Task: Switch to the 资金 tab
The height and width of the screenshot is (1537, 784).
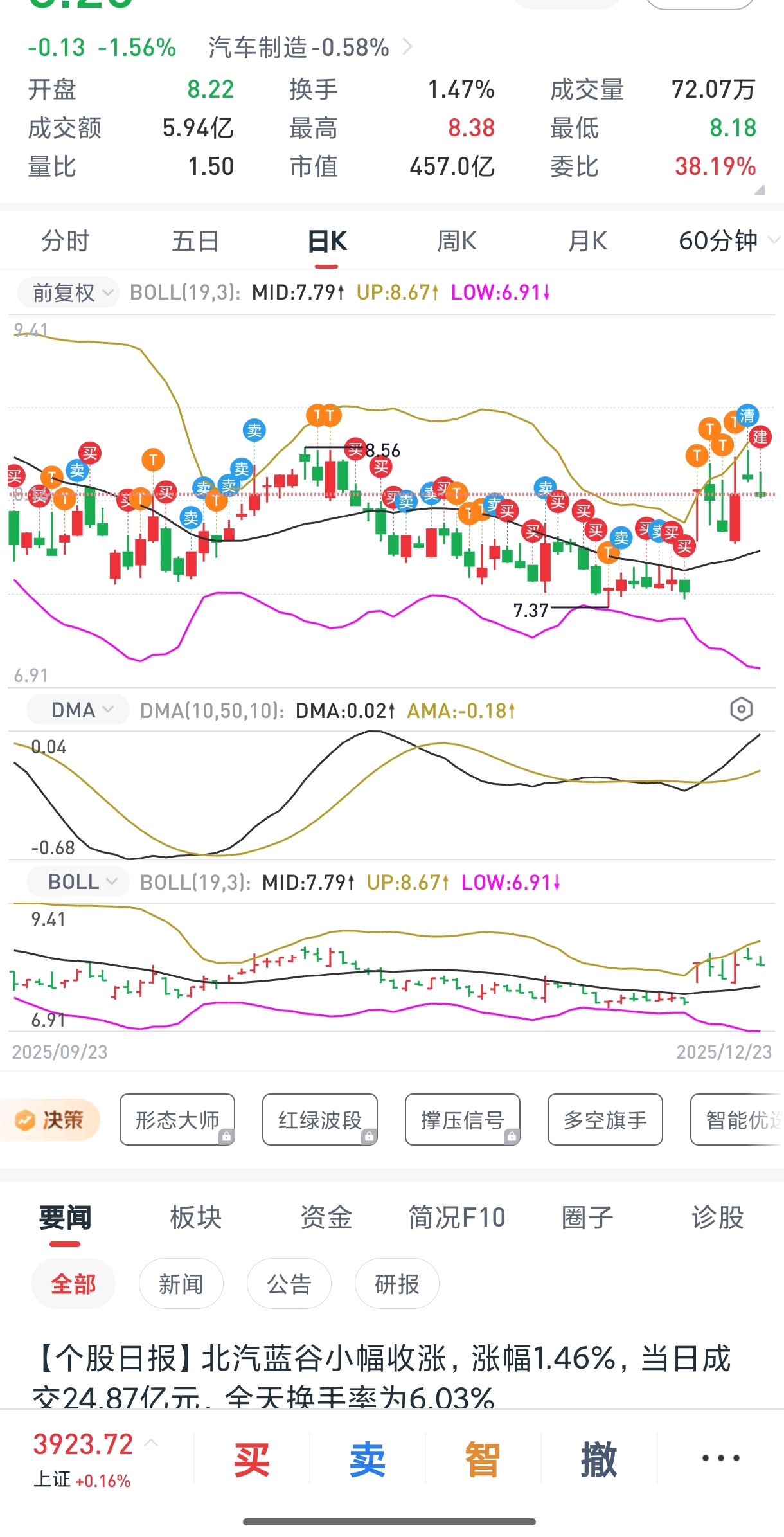Action: [x=326, y=1217]
